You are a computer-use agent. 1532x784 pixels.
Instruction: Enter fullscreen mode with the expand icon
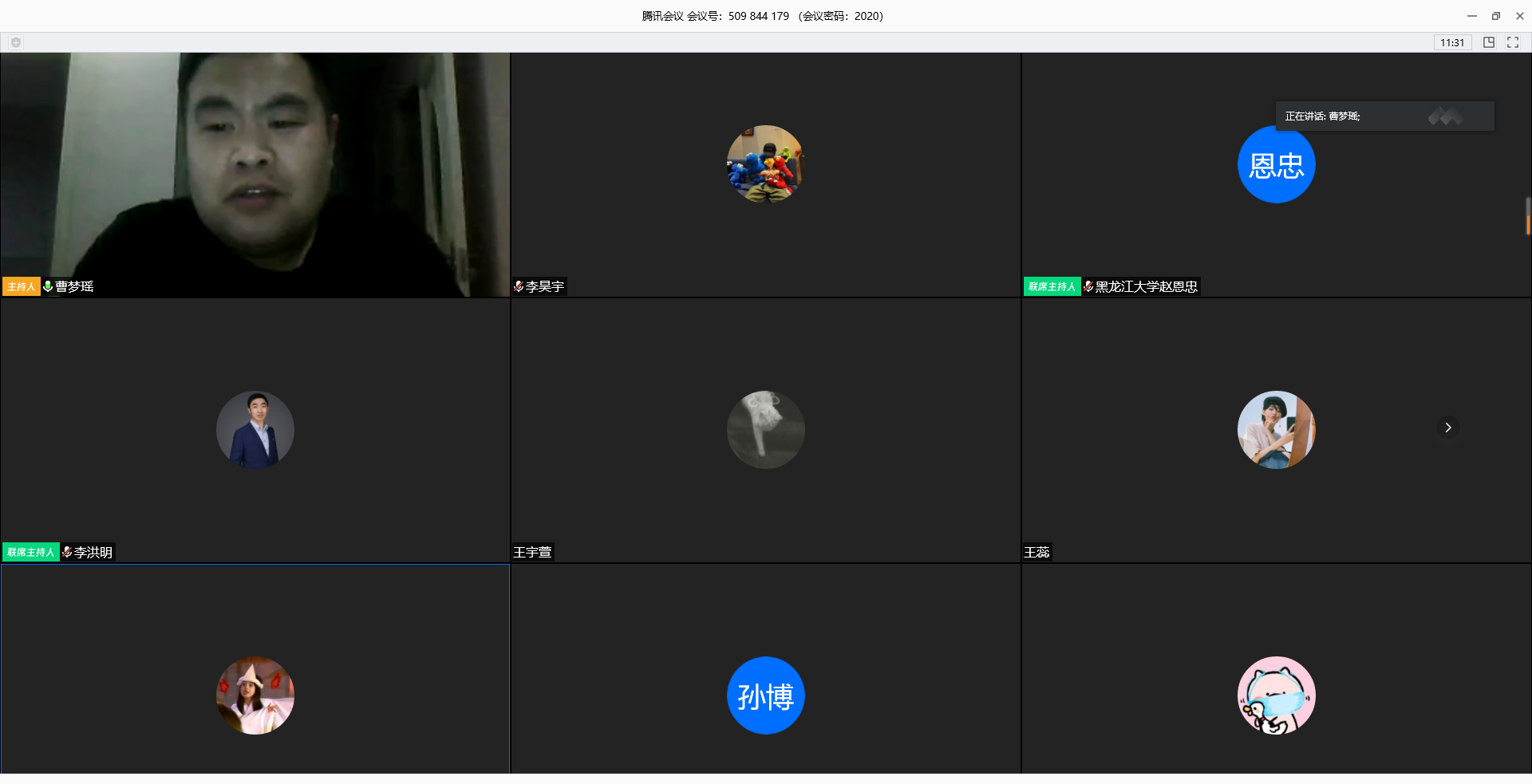click(1513, 42)
